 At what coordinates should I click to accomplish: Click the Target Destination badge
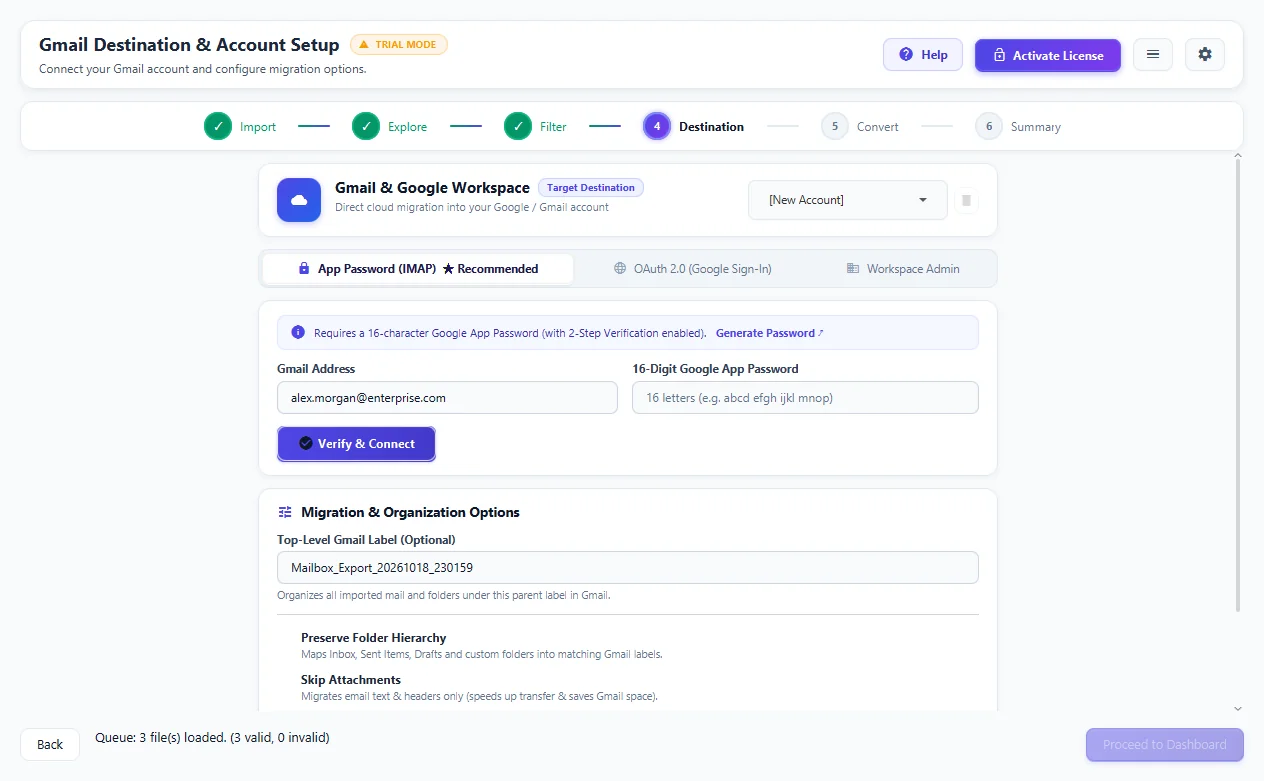591,187
